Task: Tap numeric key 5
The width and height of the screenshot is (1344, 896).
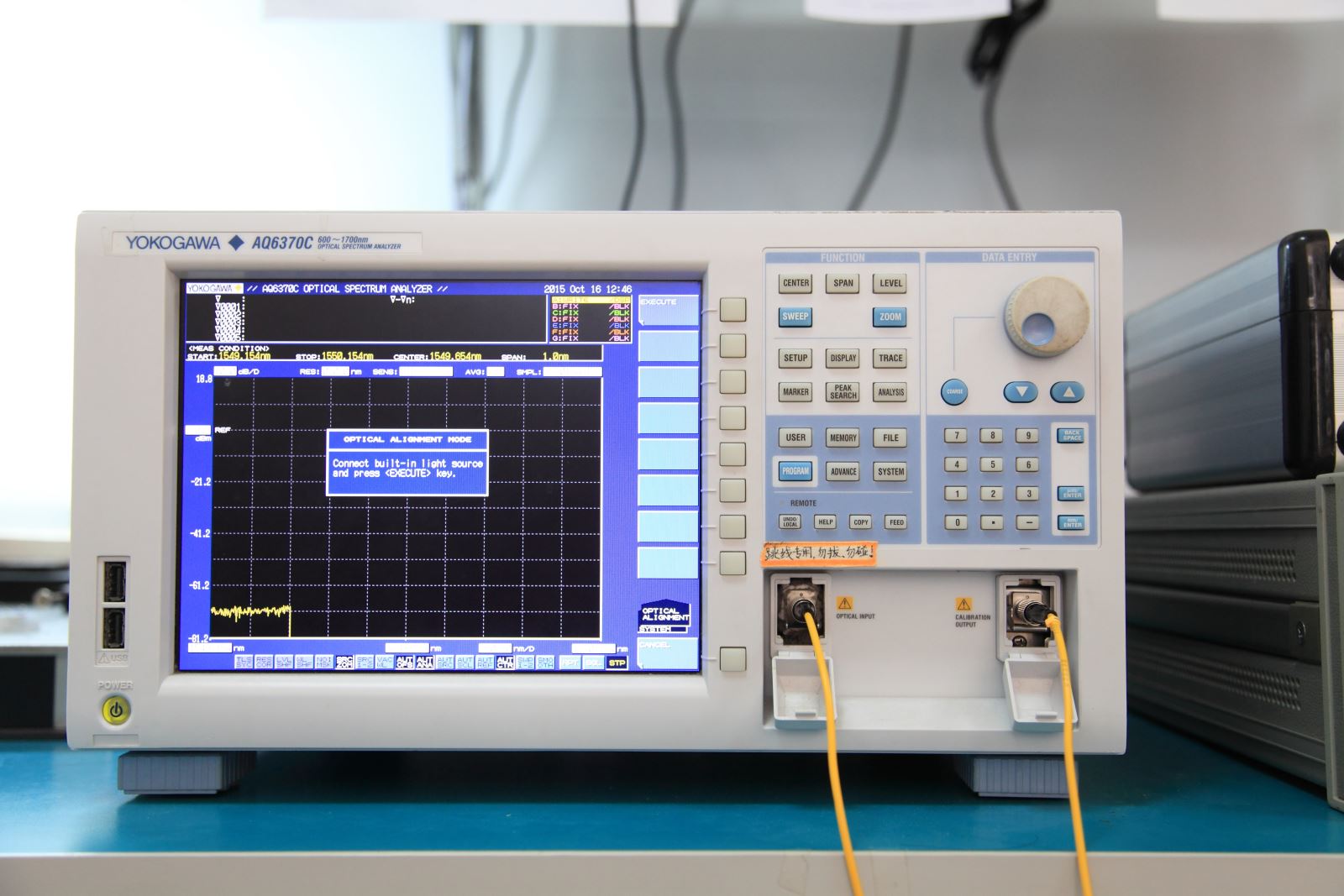Action: 992,464
